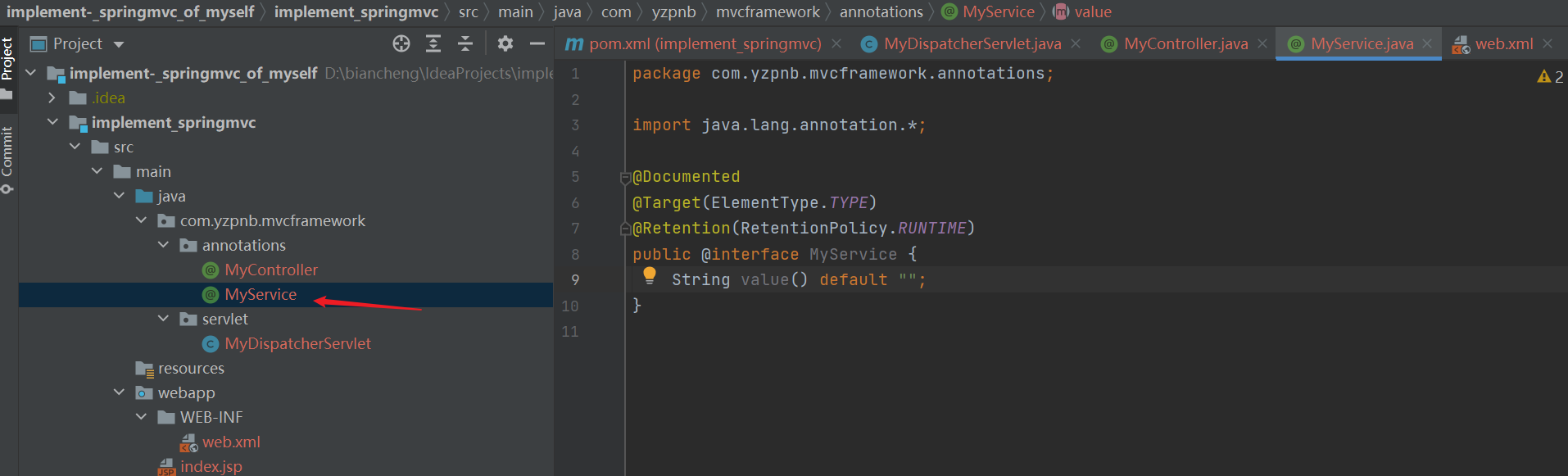This screenshot has height=476, width=1568.
Task: Click the intention light bulb on line 9
Action: (650, 276)
